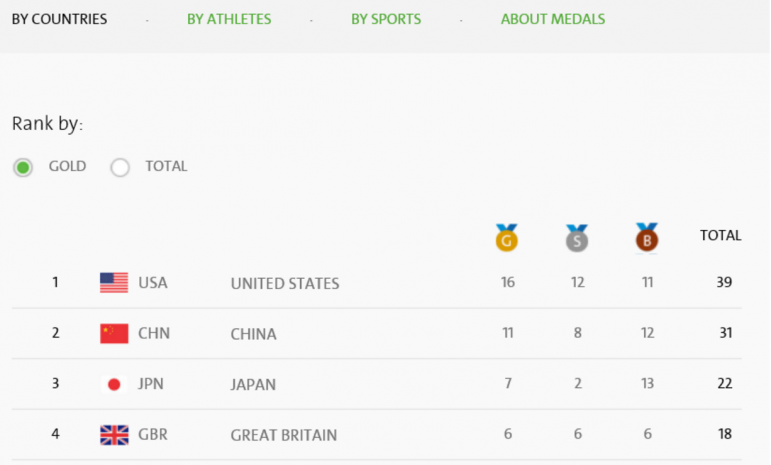Screen dimensions: 771x465
Task: Click the Japan flag icon
Action: tap(114, 384)
